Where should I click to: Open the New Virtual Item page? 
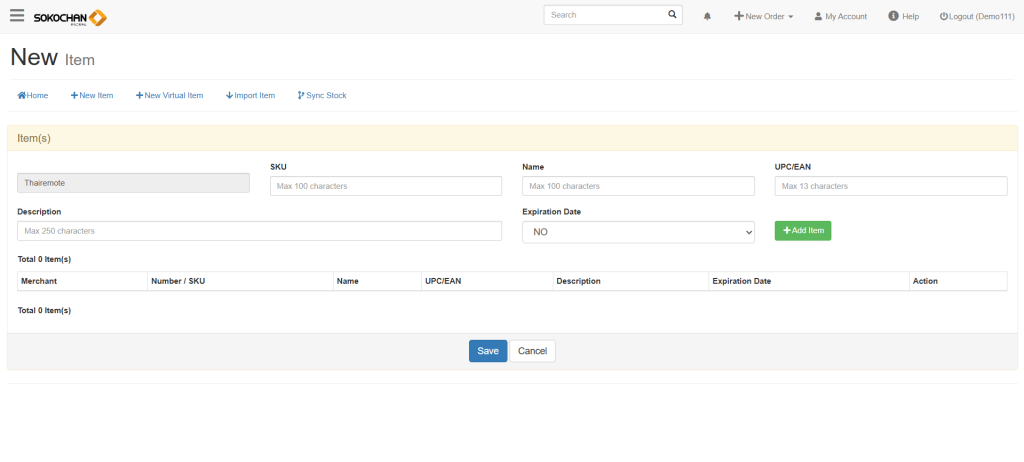(x=169, y=96)
